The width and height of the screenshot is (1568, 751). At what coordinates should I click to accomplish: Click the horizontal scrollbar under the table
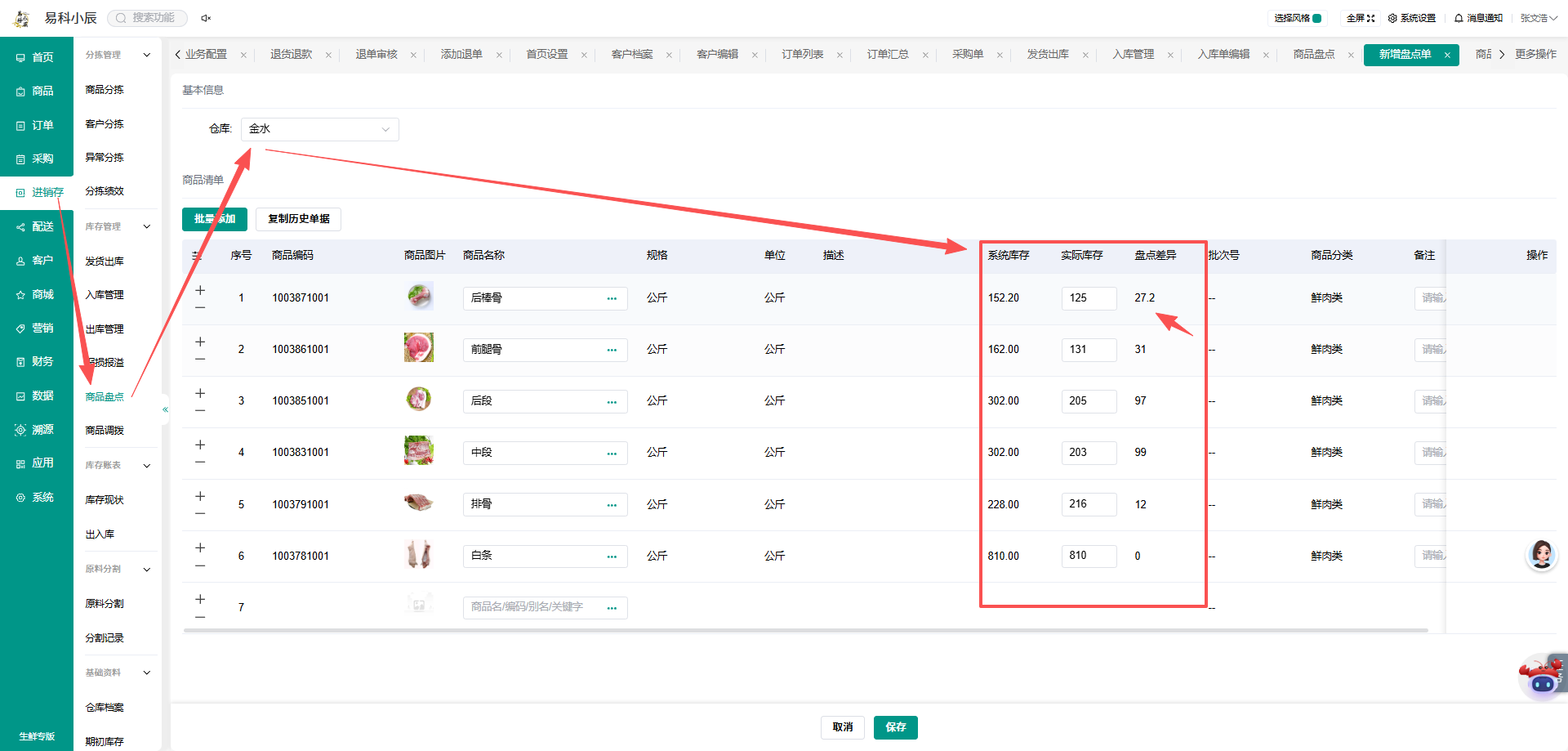coord(806,631)
